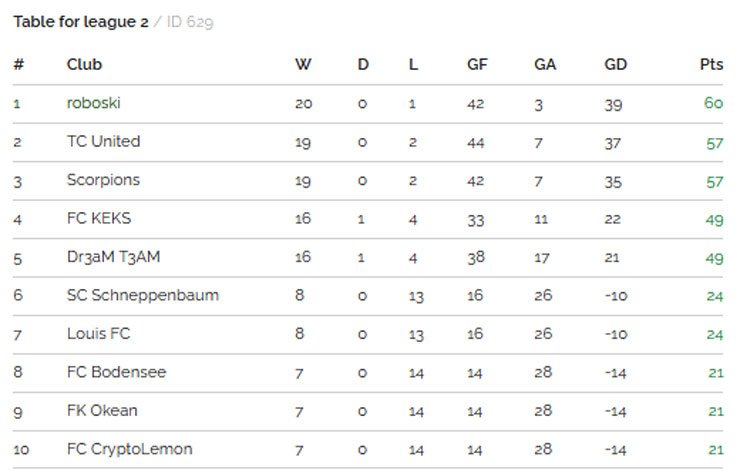740x470 pixels.
Task: Sort by the Pts column header
Action: pyautogui.click(x=711, y=65)
